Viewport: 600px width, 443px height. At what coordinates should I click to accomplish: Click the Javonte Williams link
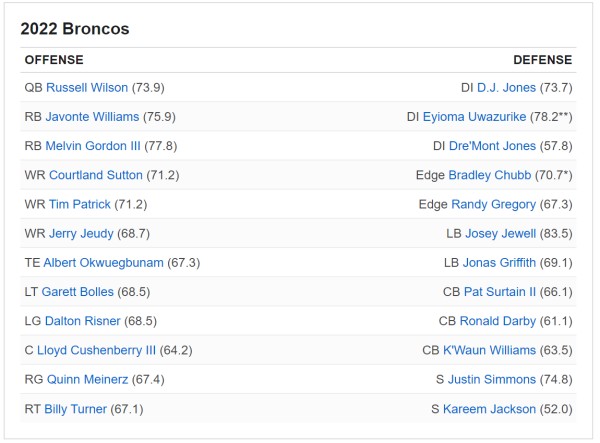tap(92, 116)
